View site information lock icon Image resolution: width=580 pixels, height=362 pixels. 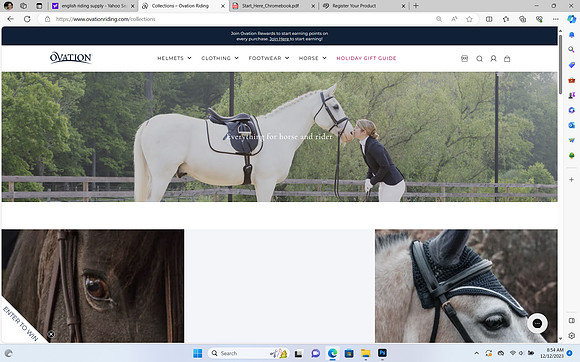click(x=47, y=19)
